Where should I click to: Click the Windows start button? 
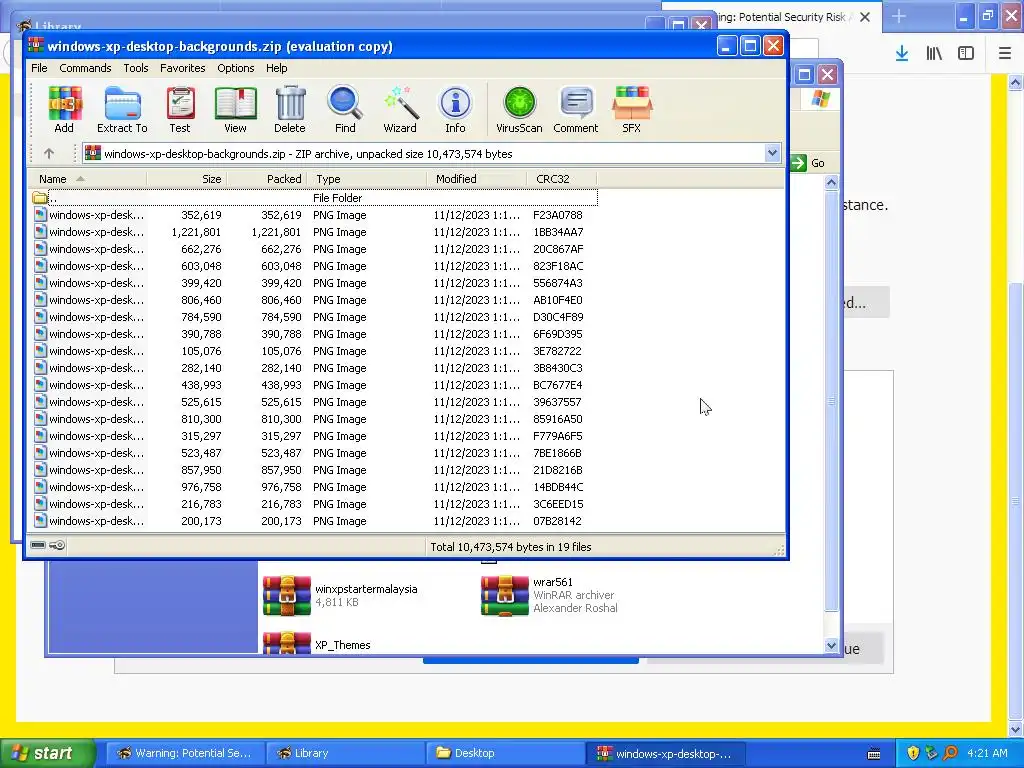click(47, 753)
